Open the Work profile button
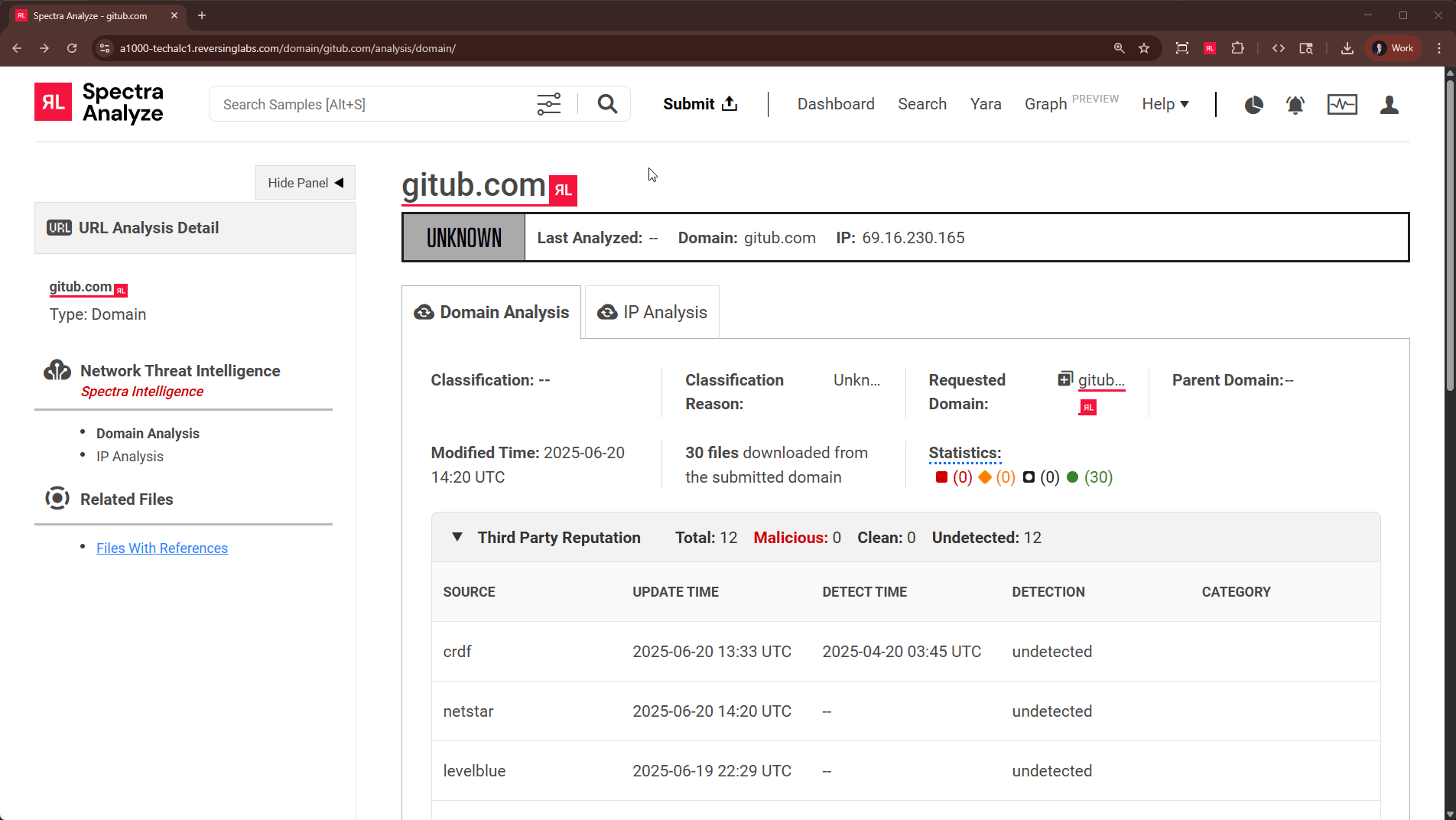Image resolution: width=1456 pixels, height=820 pixels. click(x=1393, y=48)
